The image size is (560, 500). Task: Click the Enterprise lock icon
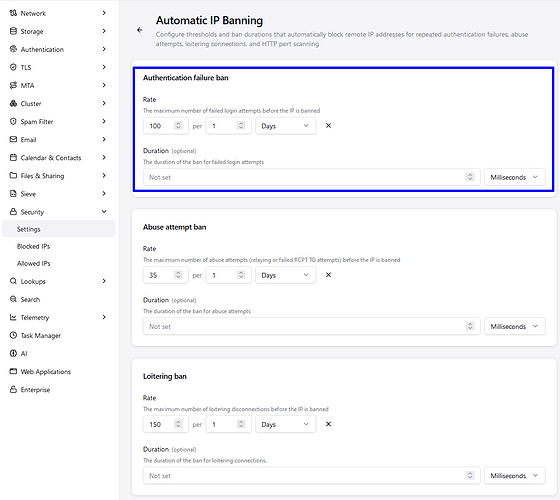click(13, 389)
